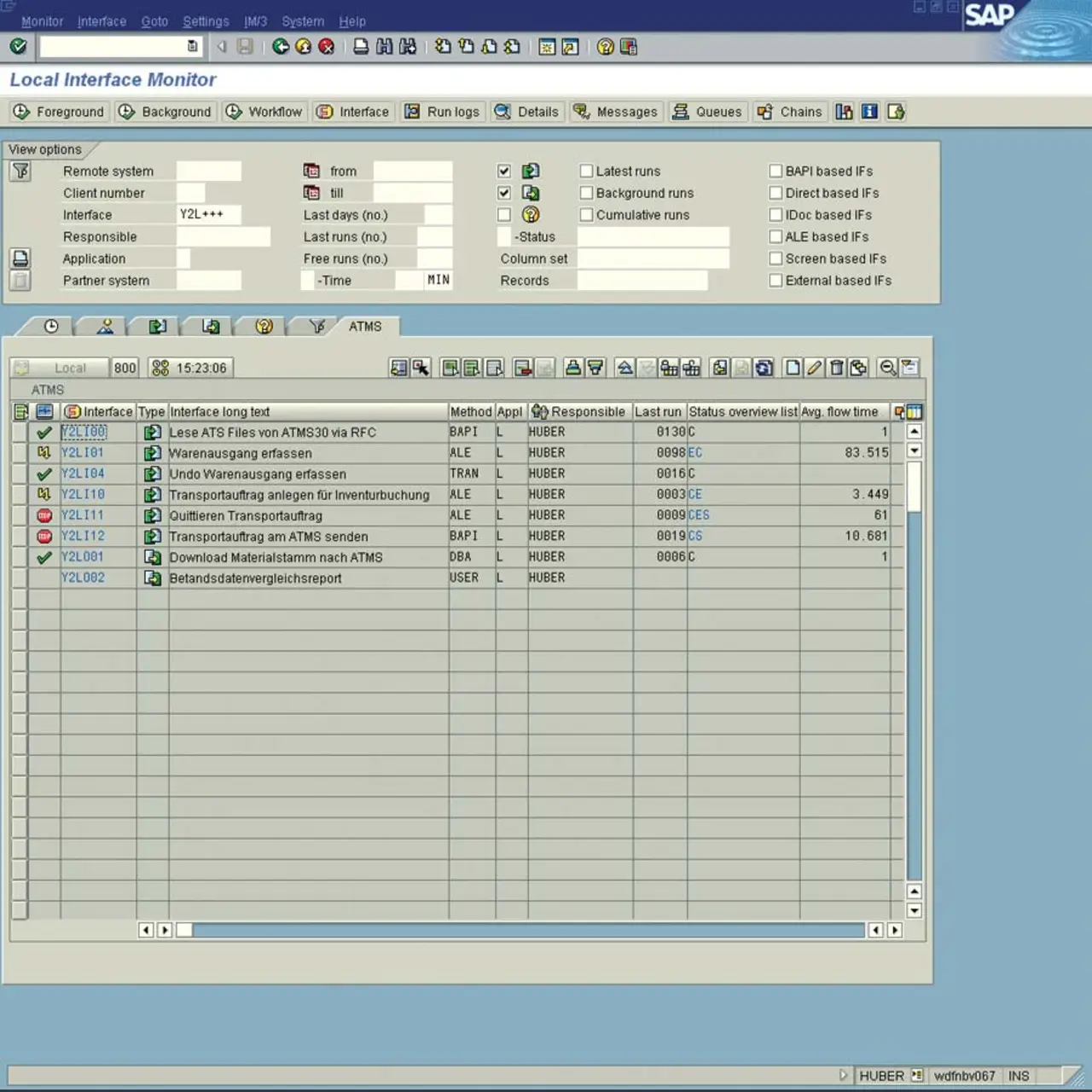The height and width of the screenshot is (1092, 1092).
Task: Click the Run logs button
Action: pyautogui.click(x=443, y=112)
